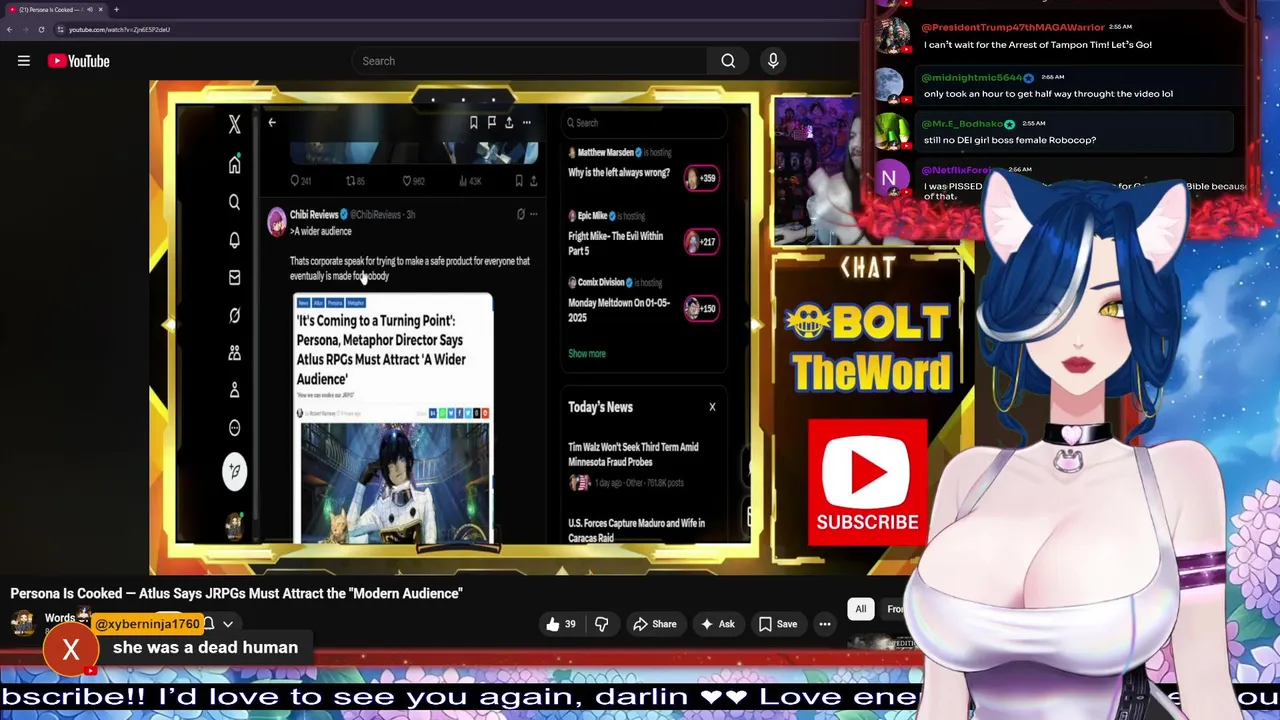The width and height of the screenshot is (1280, 720).
Task: View post analytics 43K icon
Action: [469, 181]
